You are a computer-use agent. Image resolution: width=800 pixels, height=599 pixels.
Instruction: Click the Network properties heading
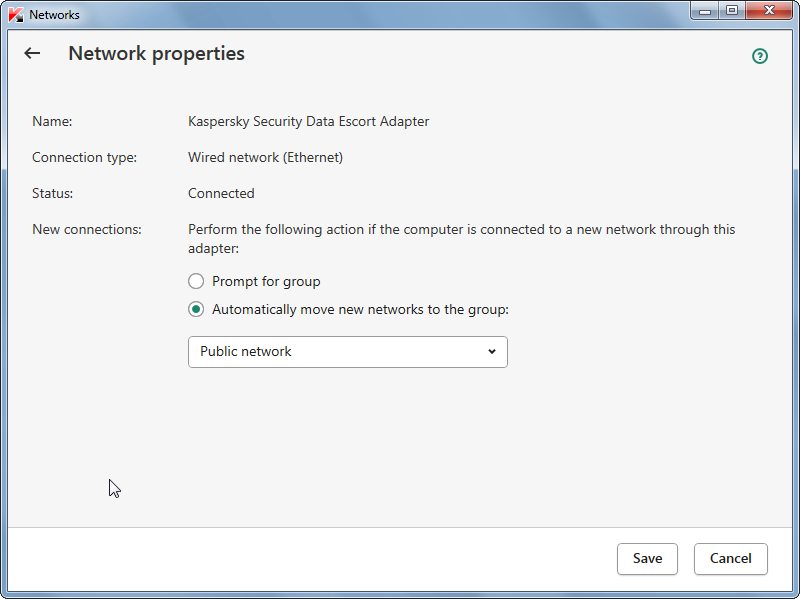[156, 54]
